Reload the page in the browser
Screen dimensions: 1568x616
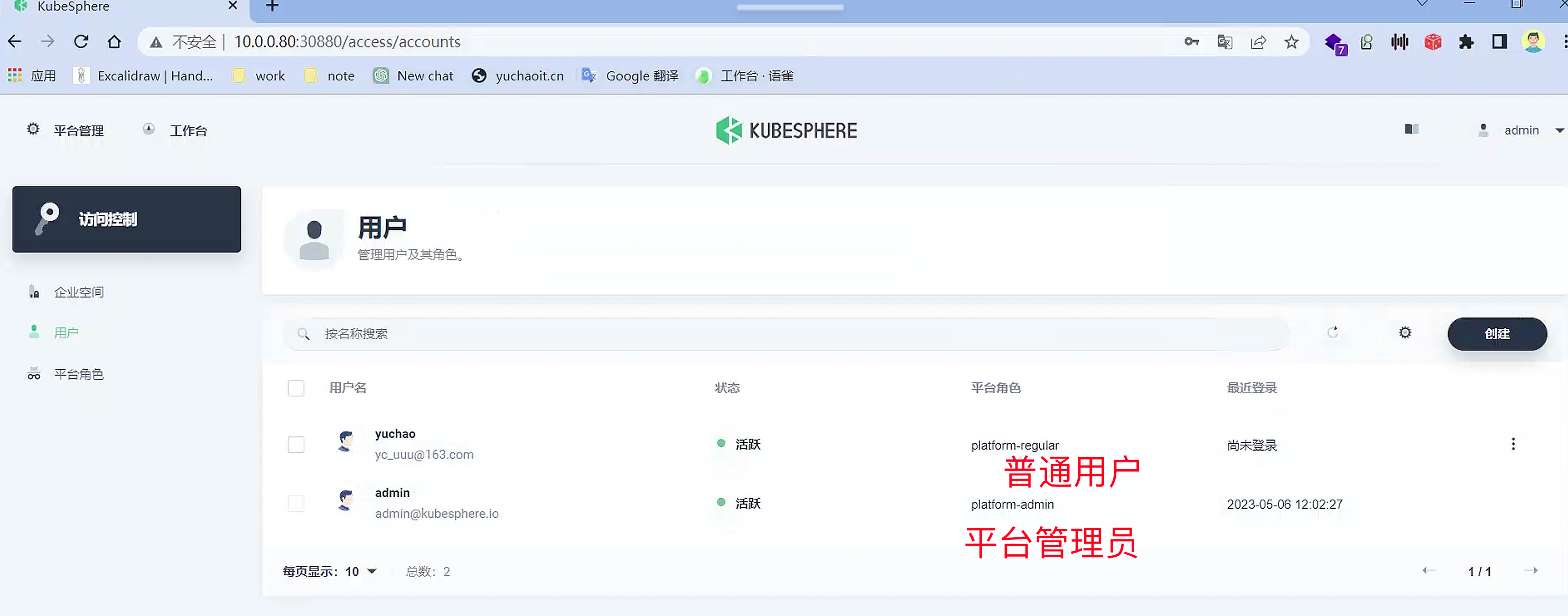81,41
